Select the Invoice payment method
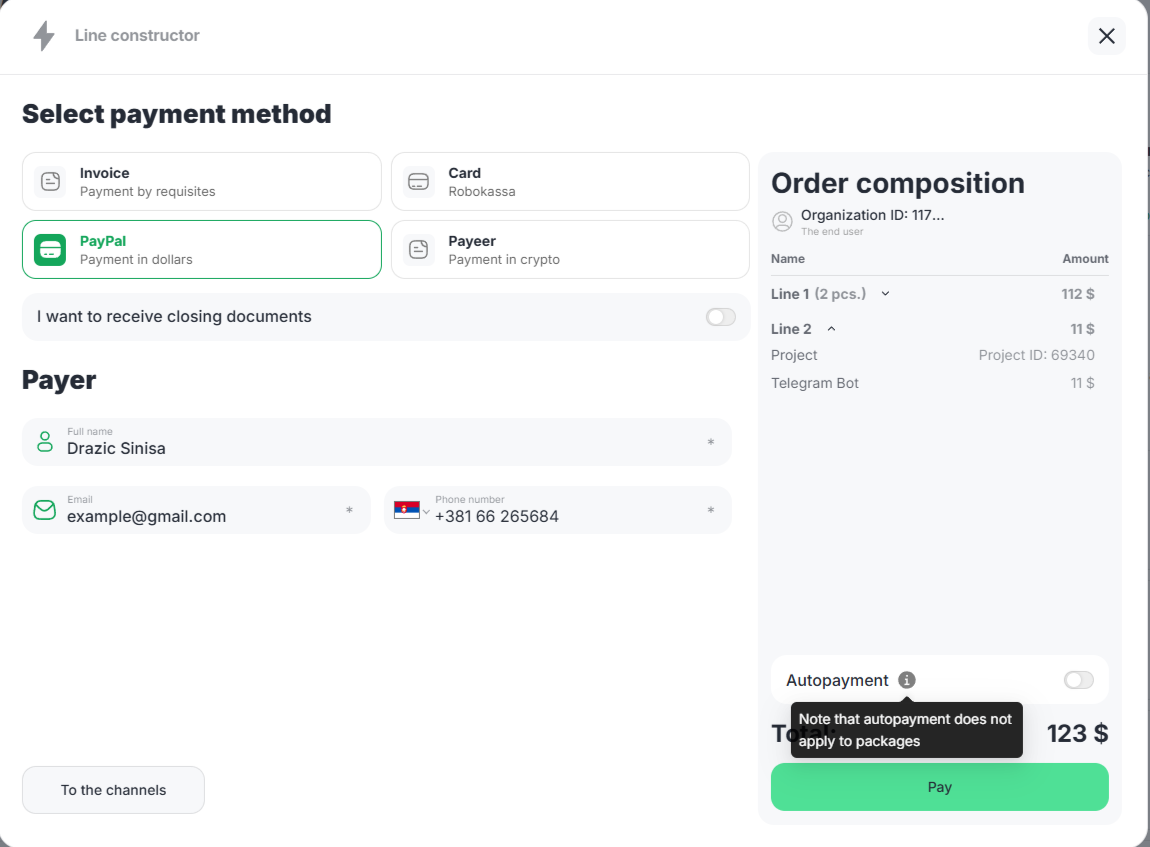The width and height of the screenshot is (1150, 847). tap(202, 181)
